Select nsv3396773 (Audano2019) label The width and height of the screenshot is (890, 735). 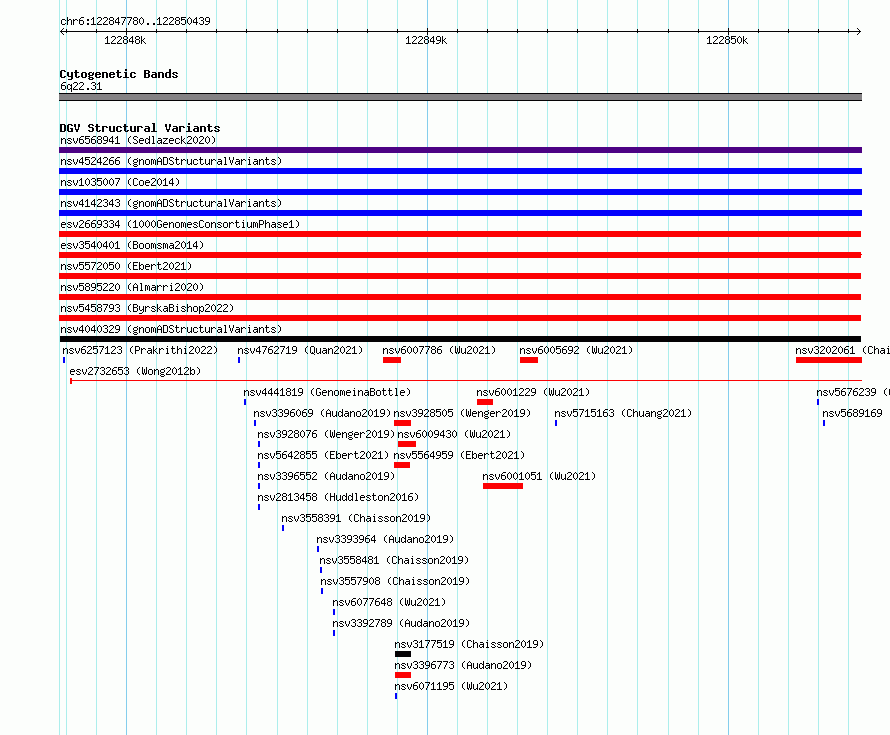463,665
